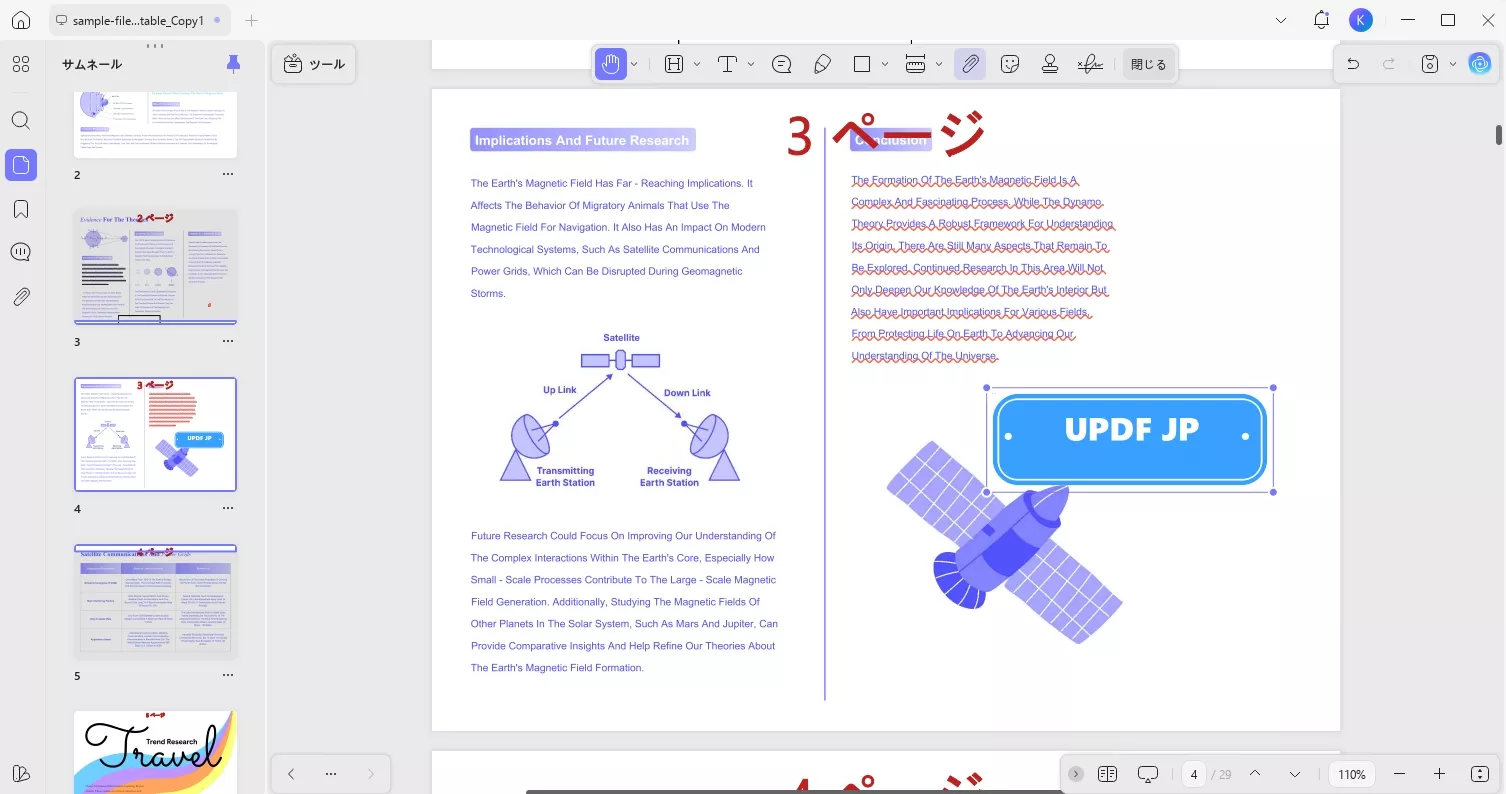Image resolution: width=1506 pixels, height=794 pixels.
Task: Open options for thumbnail page 3
Action: (x=228, y=342)
